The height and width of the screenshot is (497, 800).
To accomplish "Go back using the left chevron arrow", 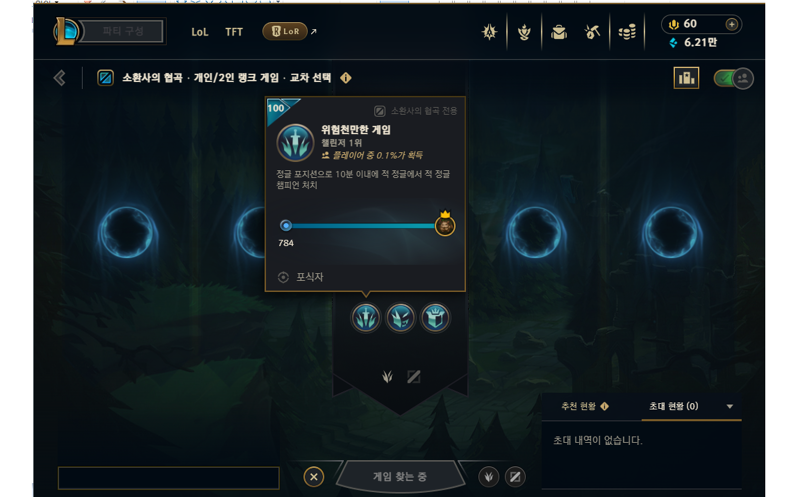I will (x=60, y=78).
